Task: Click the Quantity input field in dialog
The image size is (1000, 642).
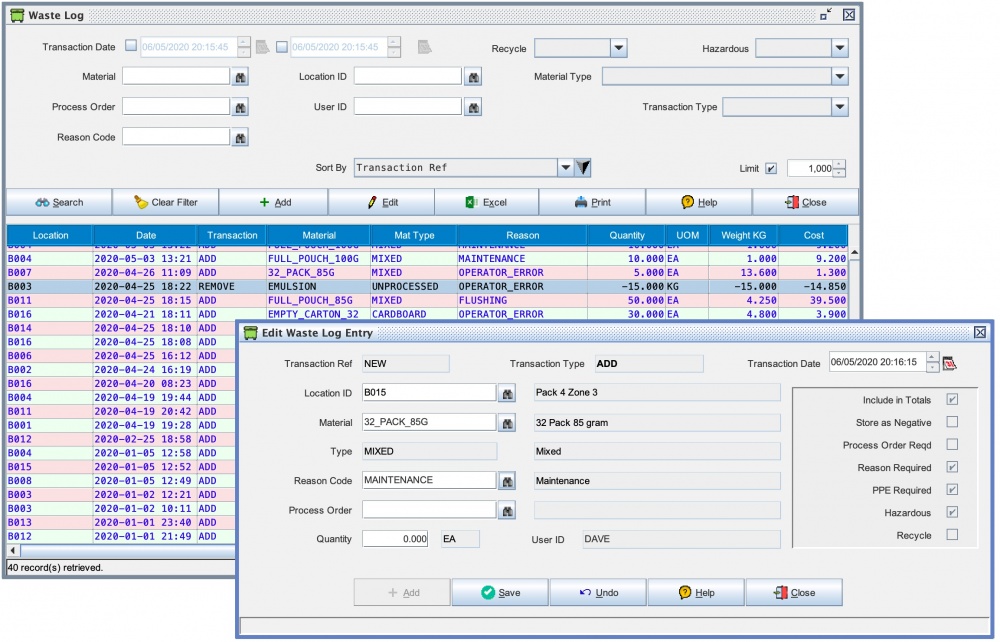Action: click(395, 539)
